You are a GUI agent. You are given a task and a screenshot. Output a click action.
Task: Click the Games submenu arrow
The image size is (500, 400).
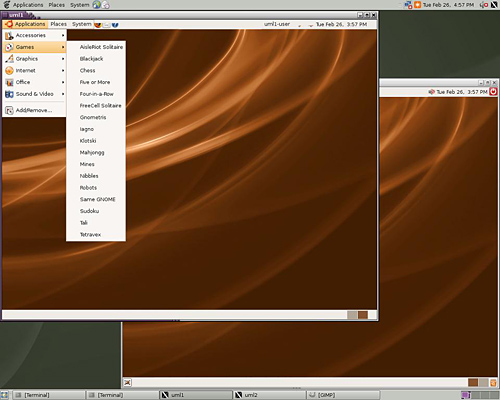pyautogui.click(x=63, y=47)
